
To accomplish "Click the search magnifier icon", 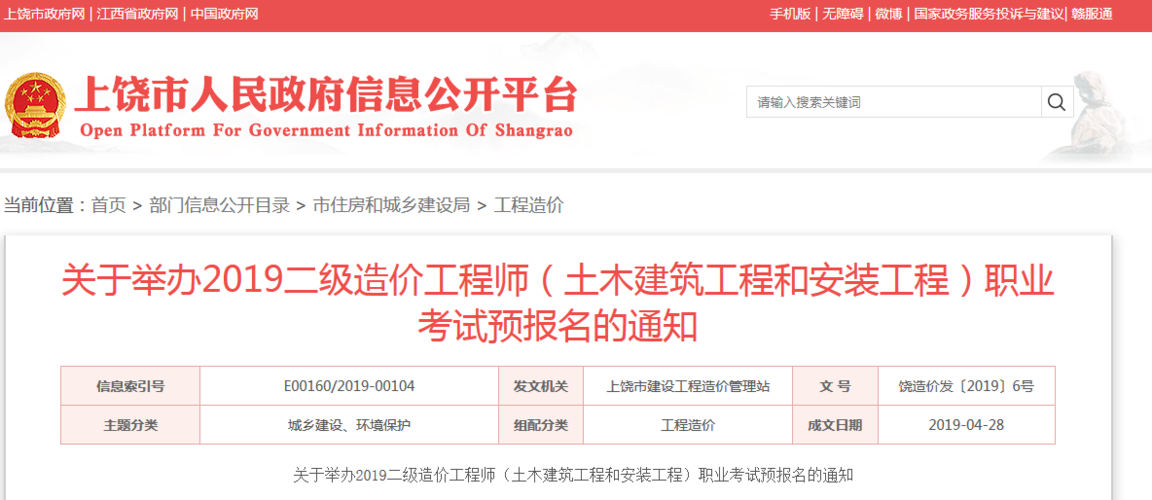I will (1056, 102).
